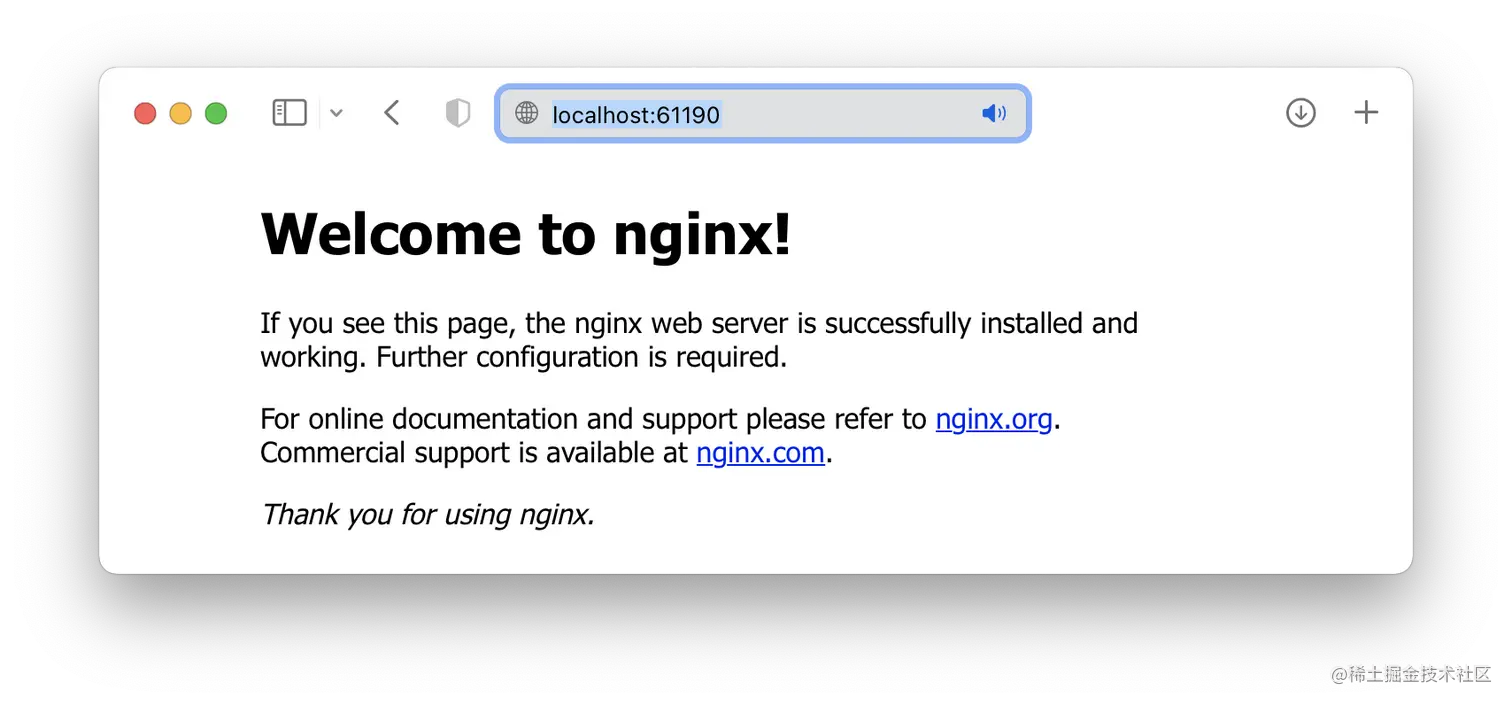The height and width of the screenshot is (705, 1512).
Task: Click the "Further configuration is required." sentence
Action: pos(582,357)
